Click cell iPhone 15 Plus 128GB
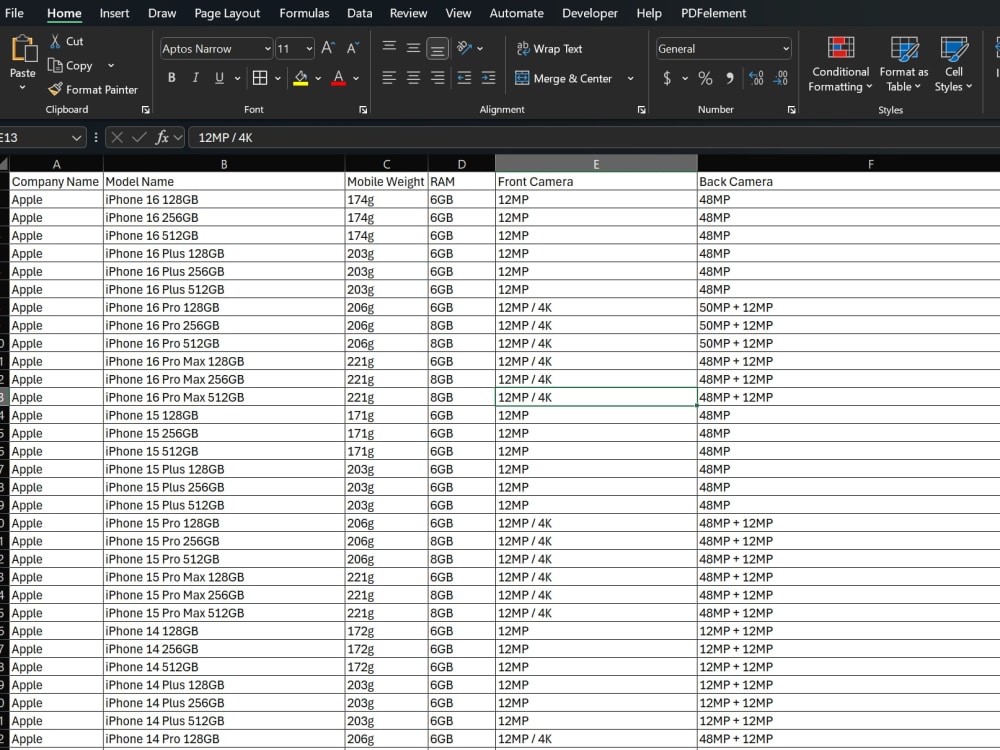Image resolution: width=1000 pixels, height=750 pixels. (x=224, y=469)
